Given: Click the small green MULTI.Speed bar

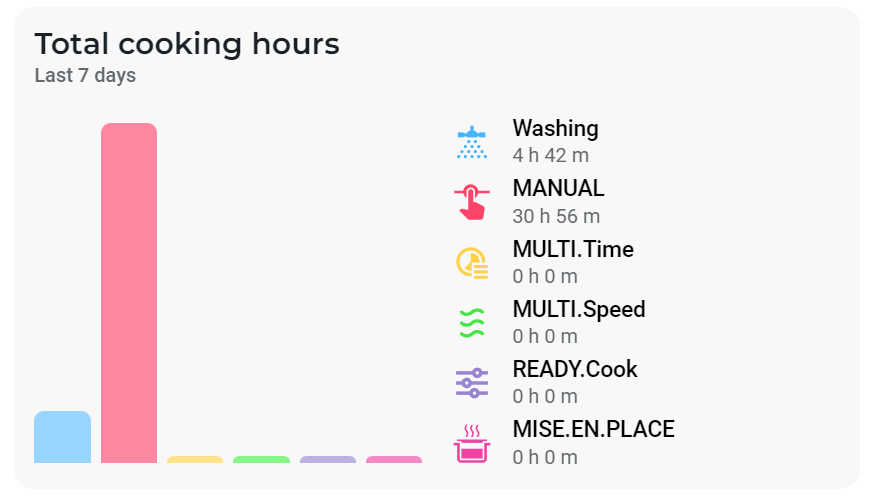Looking at the screenshot, I should coord(261,460).
